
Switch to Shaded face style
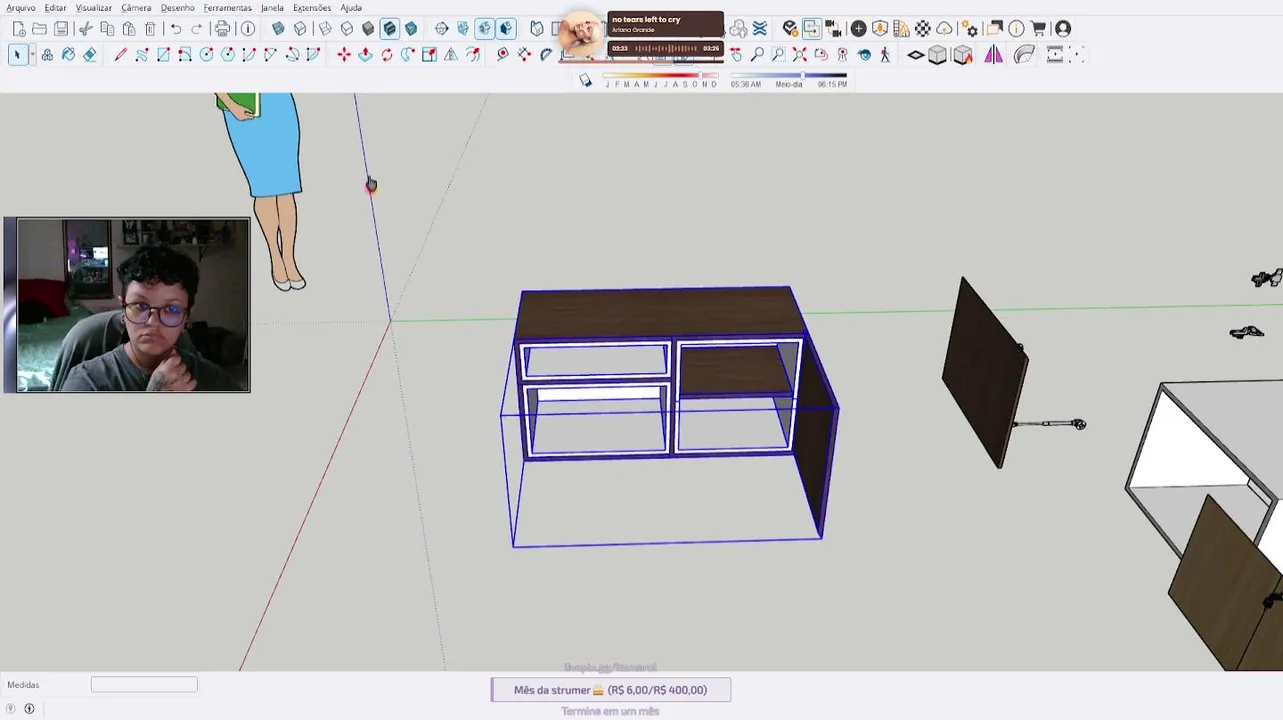368,29
